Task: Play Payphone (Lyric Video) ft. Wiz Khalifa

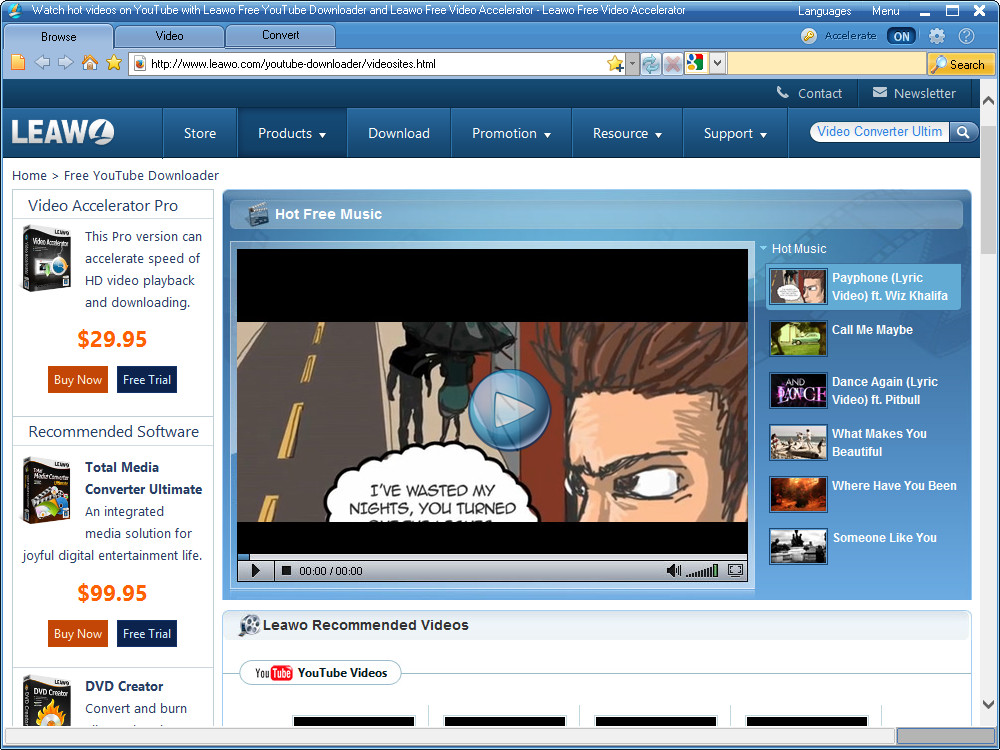Action: click(x=863, y=287)
